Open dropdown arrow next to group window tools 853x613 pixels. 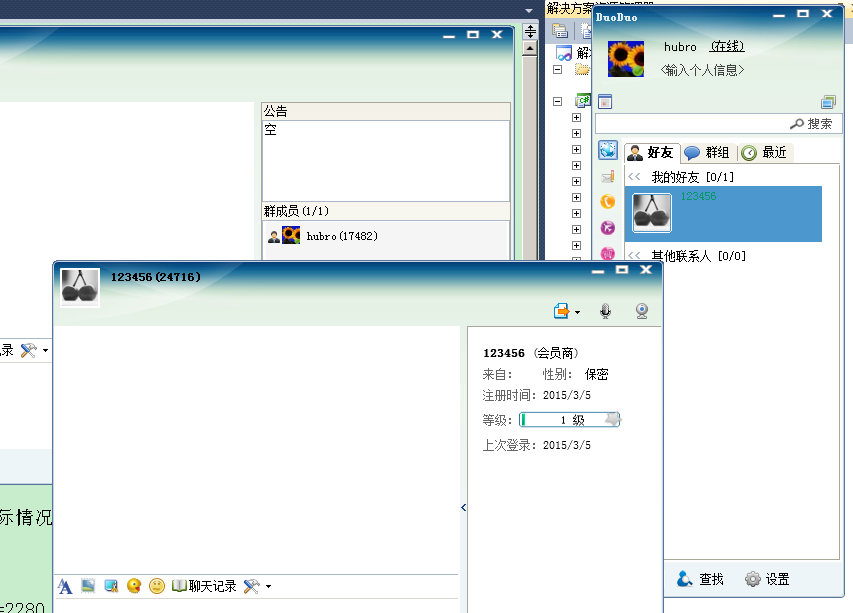coord(45,350)
